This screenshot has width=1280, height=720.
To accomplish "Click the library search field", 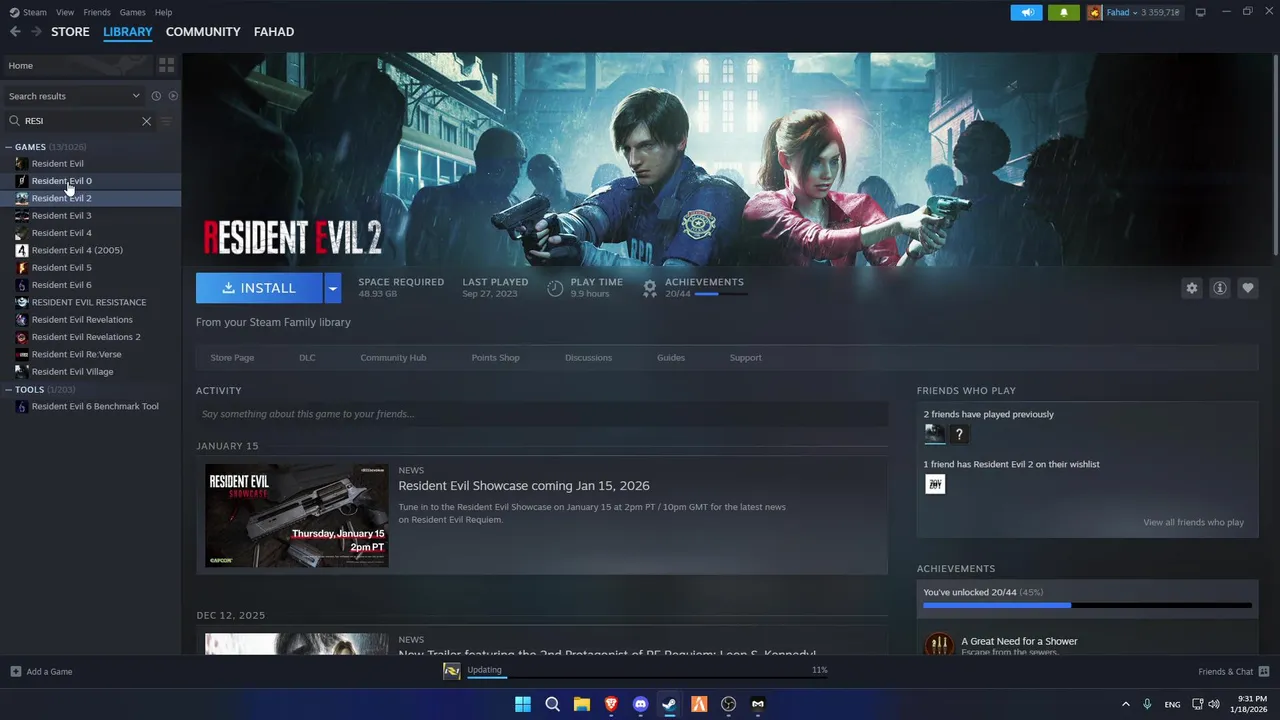I will pyautogui.click(x=80, y=121).
